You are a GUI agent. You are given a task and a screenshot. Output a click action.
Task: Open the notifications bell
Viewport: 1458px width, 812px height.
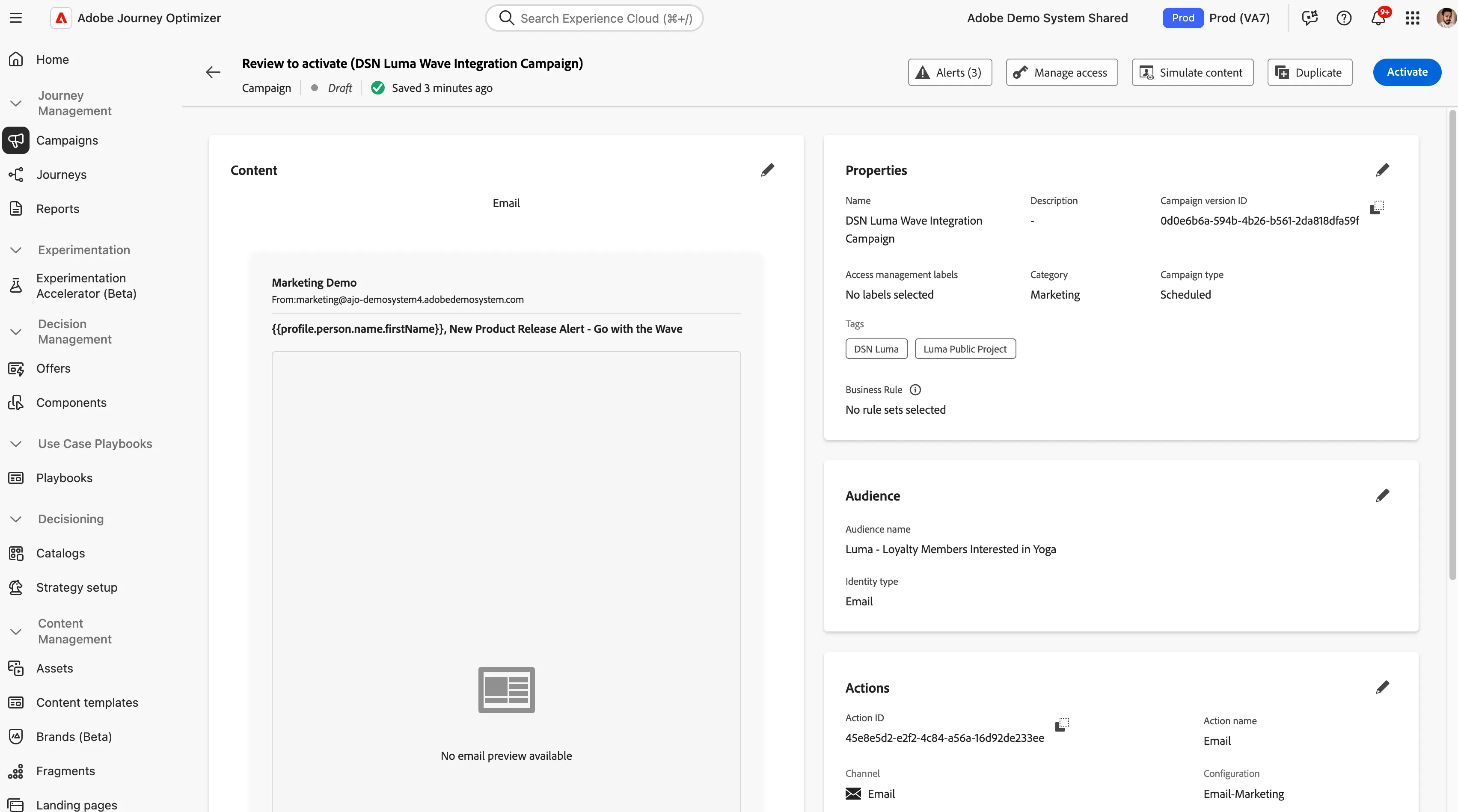[x=1378, y=18]
